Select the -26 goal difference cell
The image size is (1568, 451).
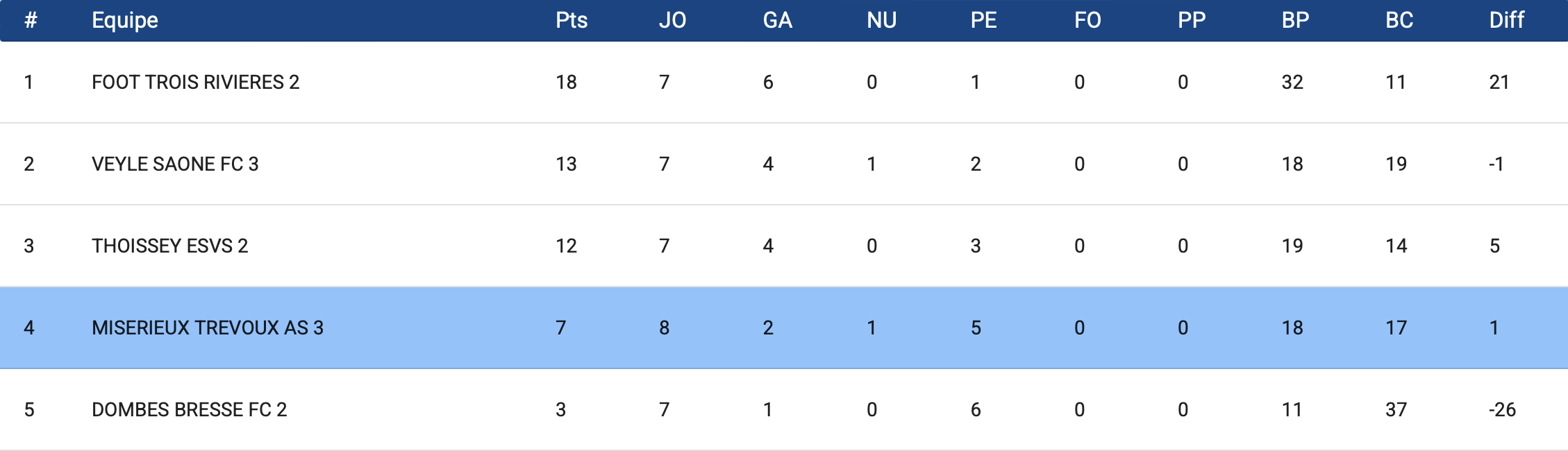[1502, 409]
